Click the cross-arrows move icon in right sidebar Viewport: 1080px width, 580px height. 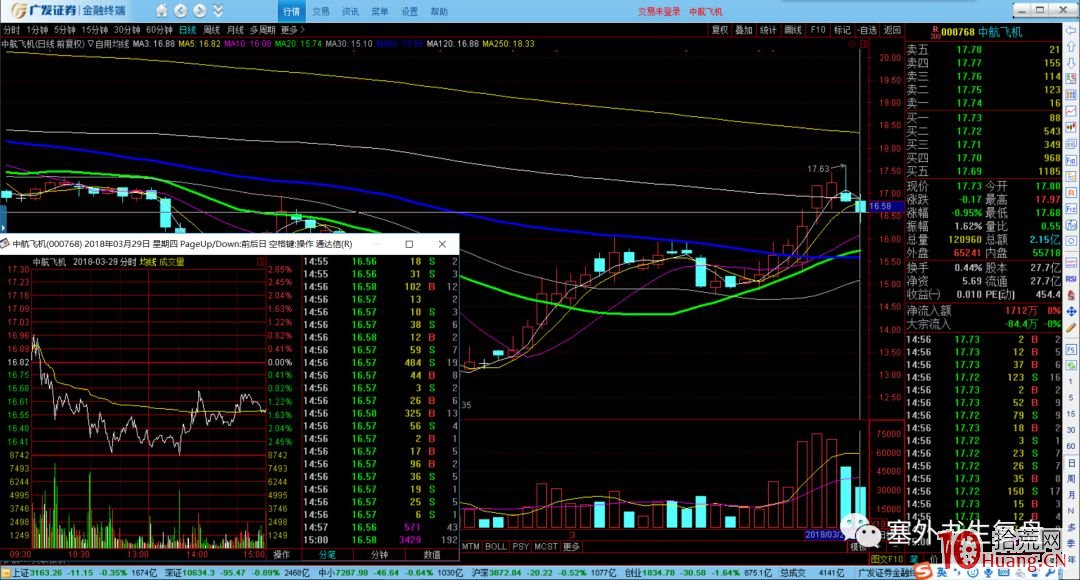pyautogui.click(x=1070, y=311)
